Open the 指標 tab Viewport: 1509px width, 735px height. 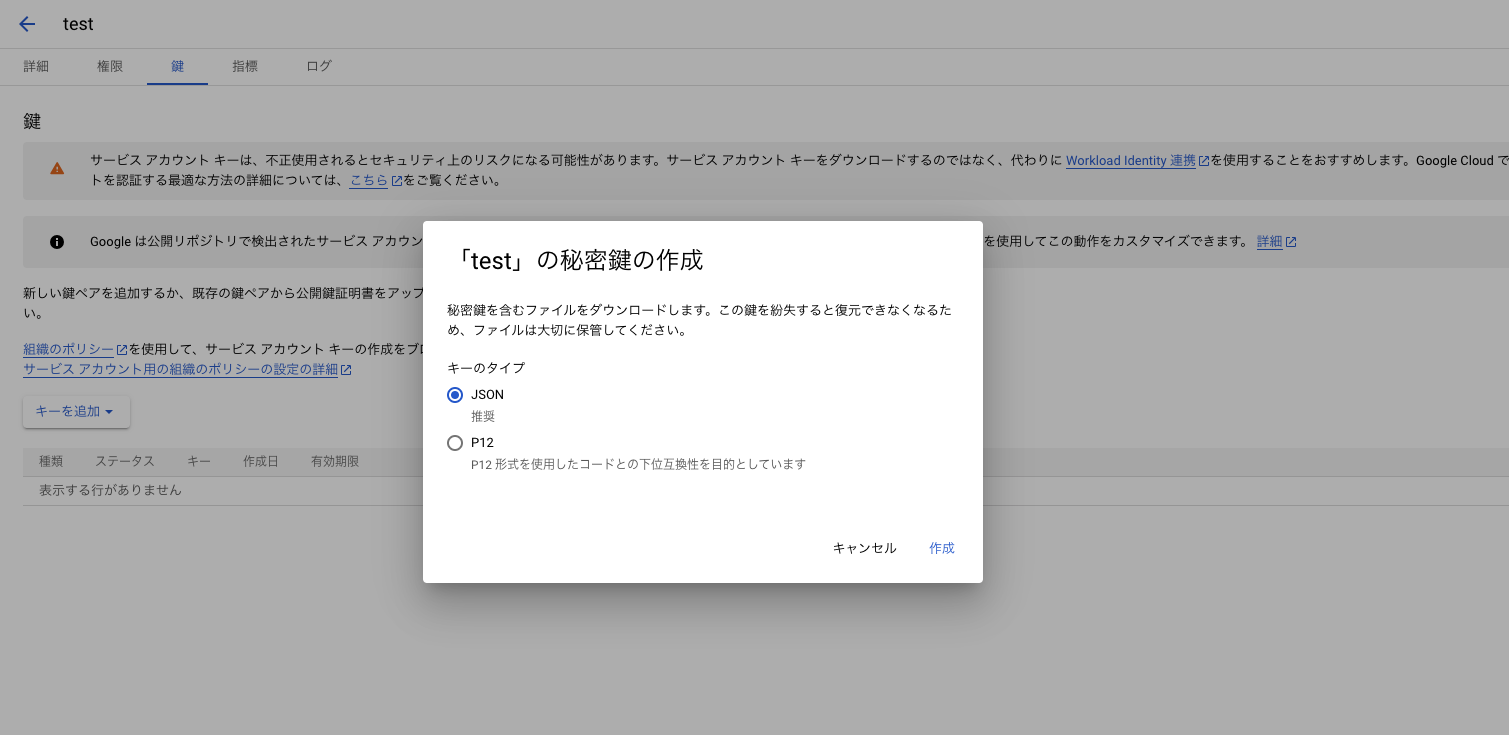(x=245, y=67)
